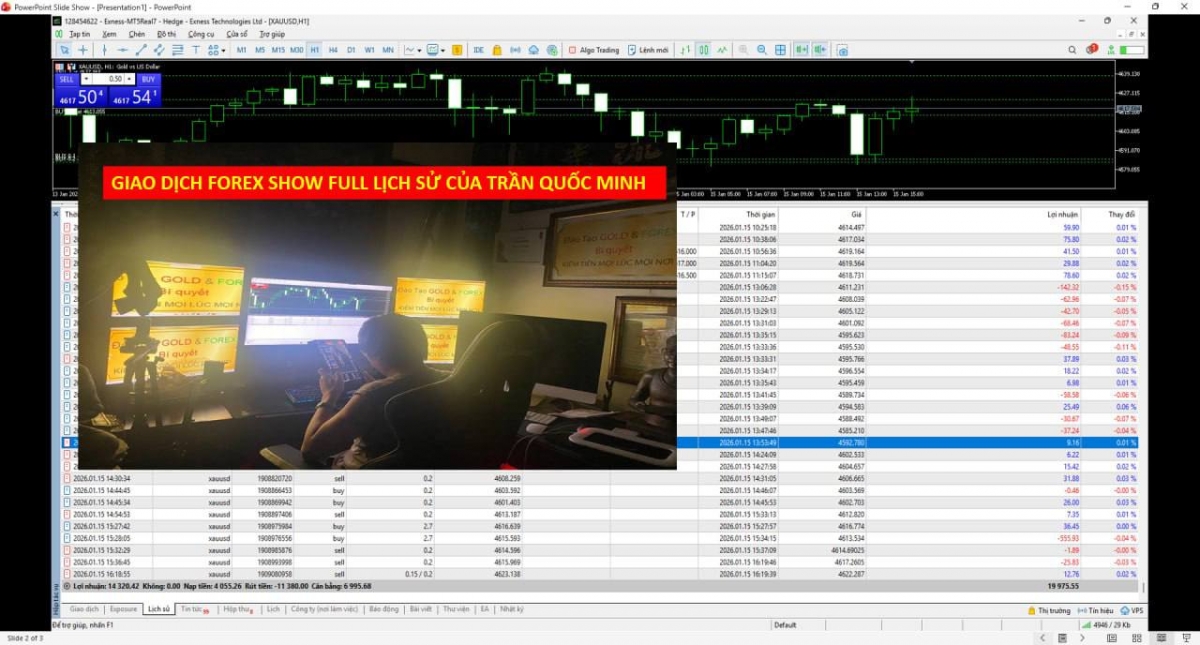Open the search magnifier in toolbar

point(1073,50)
